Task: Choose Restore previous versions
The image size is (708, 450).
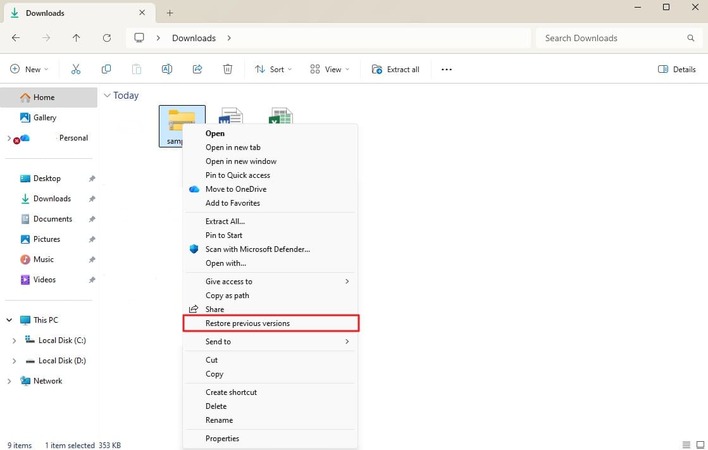Action: [270, 323]
